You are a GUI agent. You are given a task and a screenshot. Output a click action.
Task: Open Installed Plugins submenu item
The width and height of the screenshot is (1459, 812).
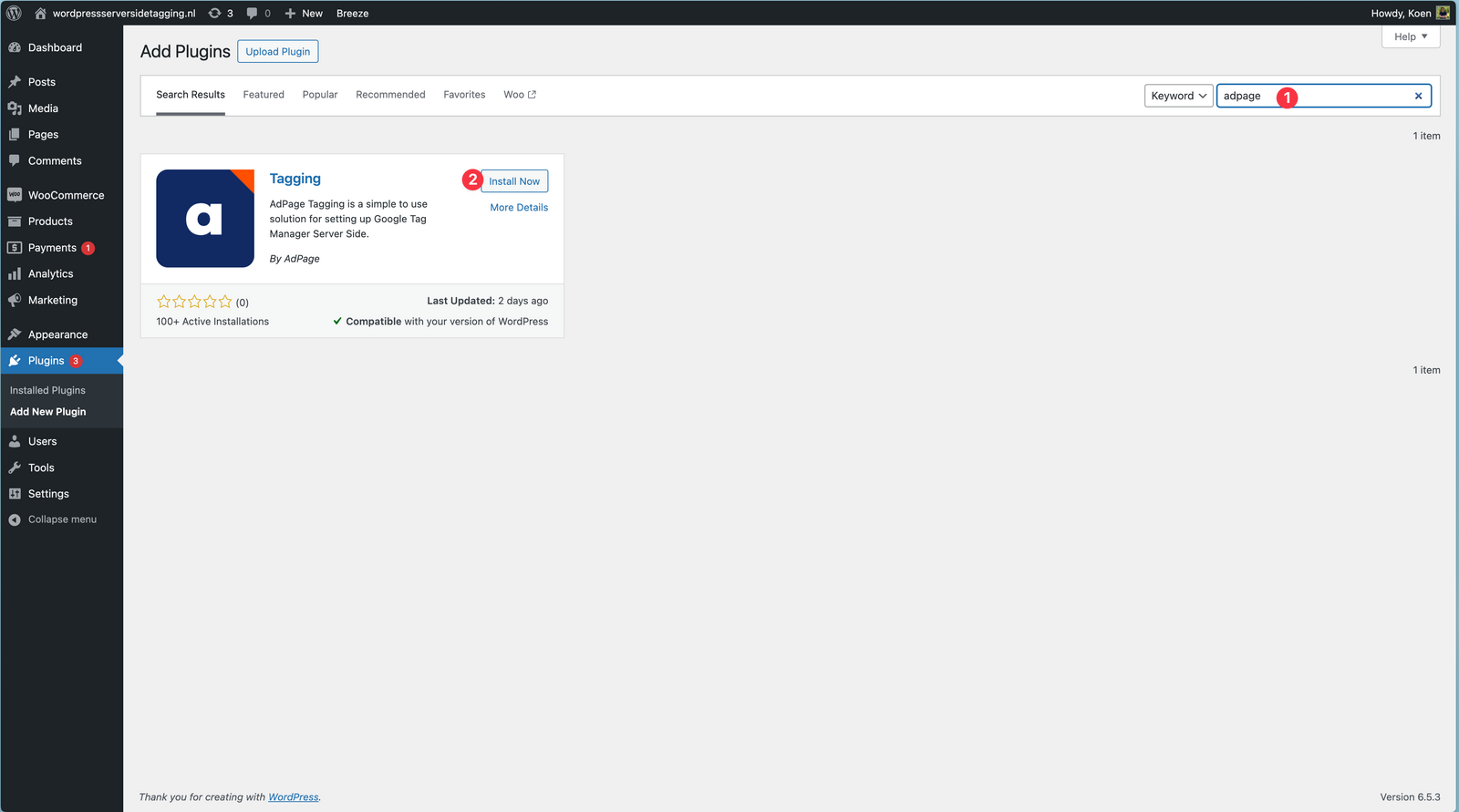point(47,390)
